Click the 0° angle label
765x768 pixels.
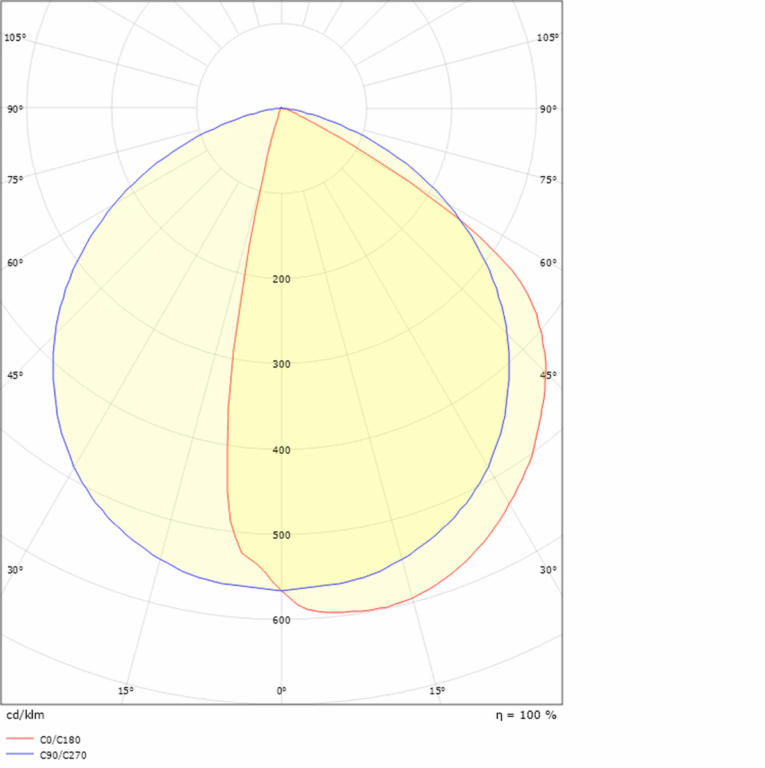click(281, 691)
